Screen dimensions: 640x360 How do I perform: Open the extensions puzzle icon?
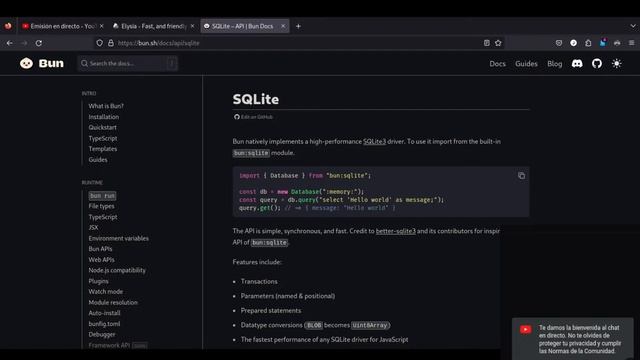588,43
